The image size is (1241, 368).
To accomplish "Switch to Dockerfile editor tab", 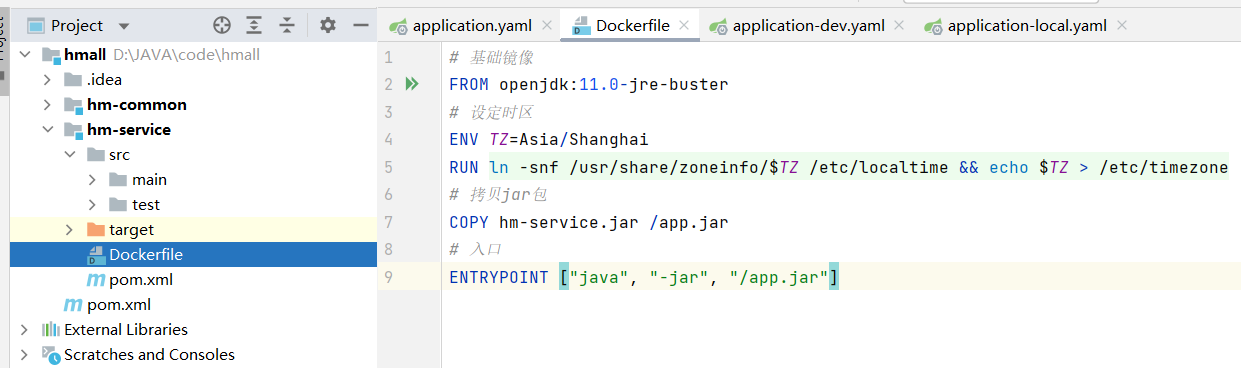I will (633, 26).
